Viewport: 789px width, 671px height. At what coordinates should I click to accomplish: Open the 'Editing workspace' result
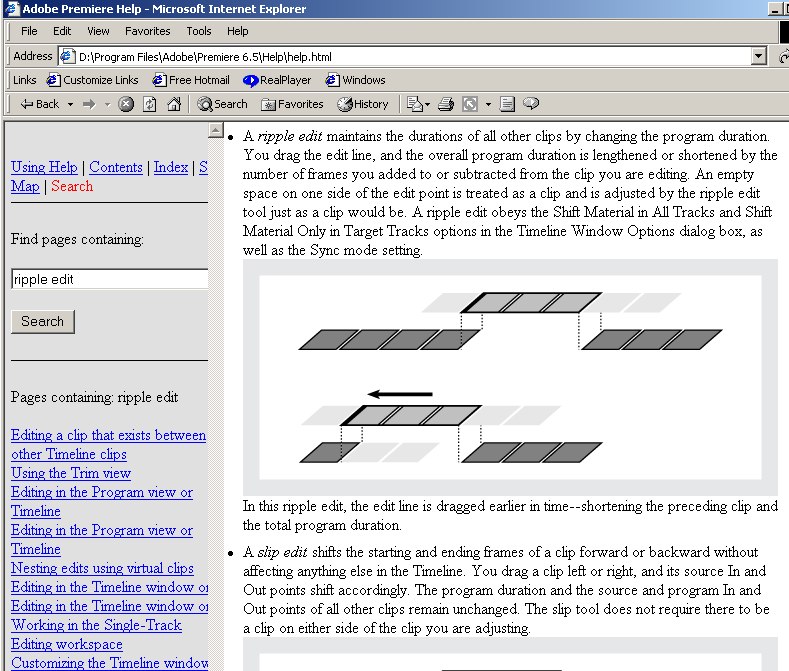pos(67,644)
